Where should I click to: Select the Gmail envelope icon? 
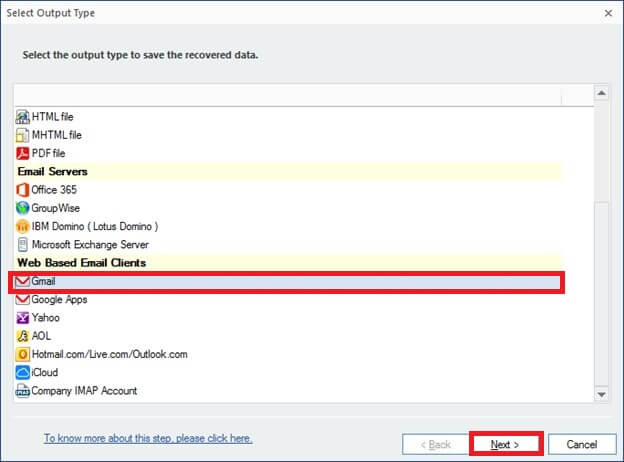coord(22,281)
